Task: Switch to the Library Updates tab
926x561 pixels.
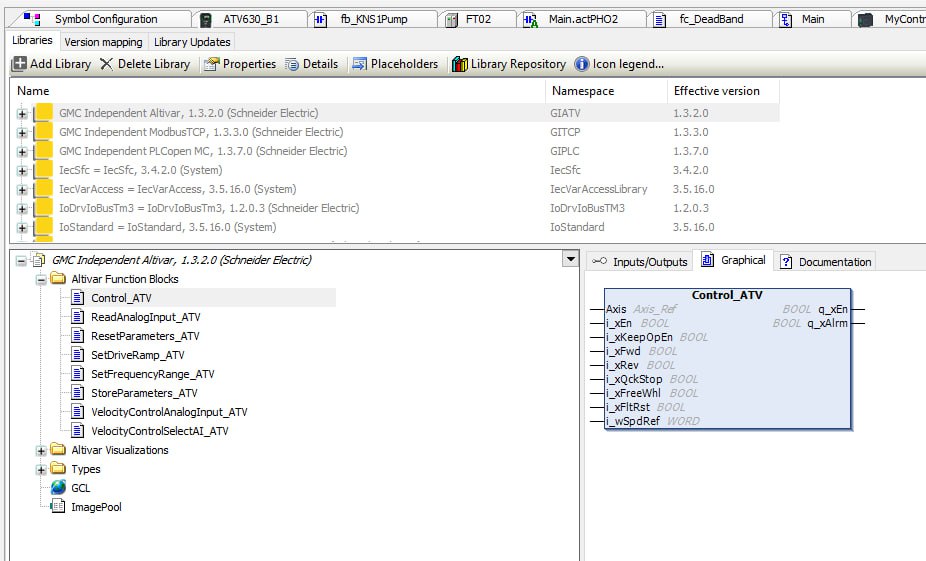Action: tap(192, 42)
